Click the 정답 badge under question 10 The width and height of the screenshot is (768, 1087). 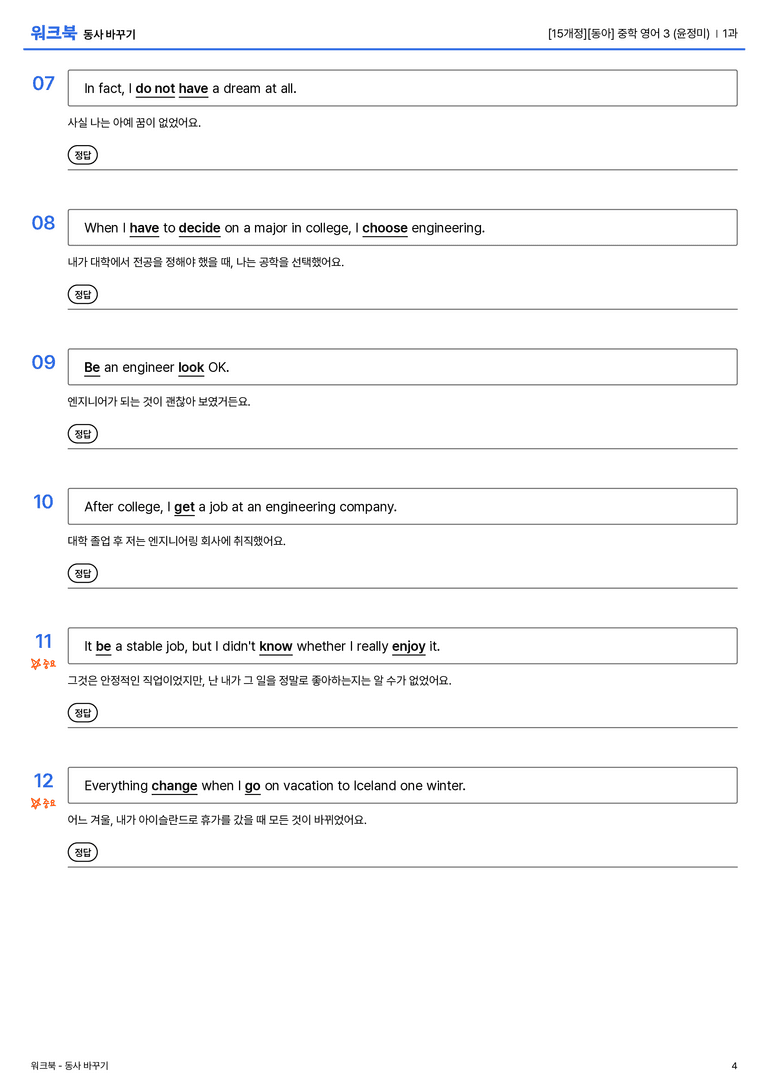tap(82, 573)
